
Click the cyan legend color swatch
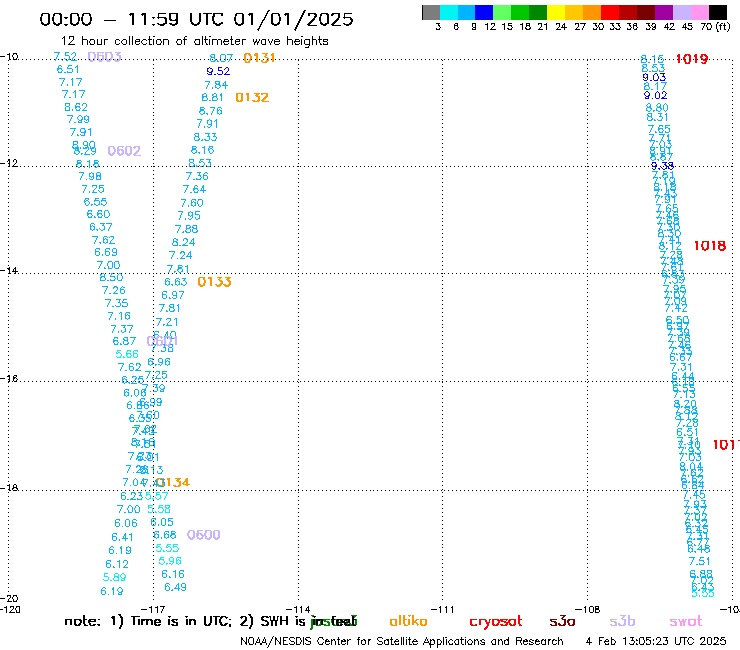point(449,13)
